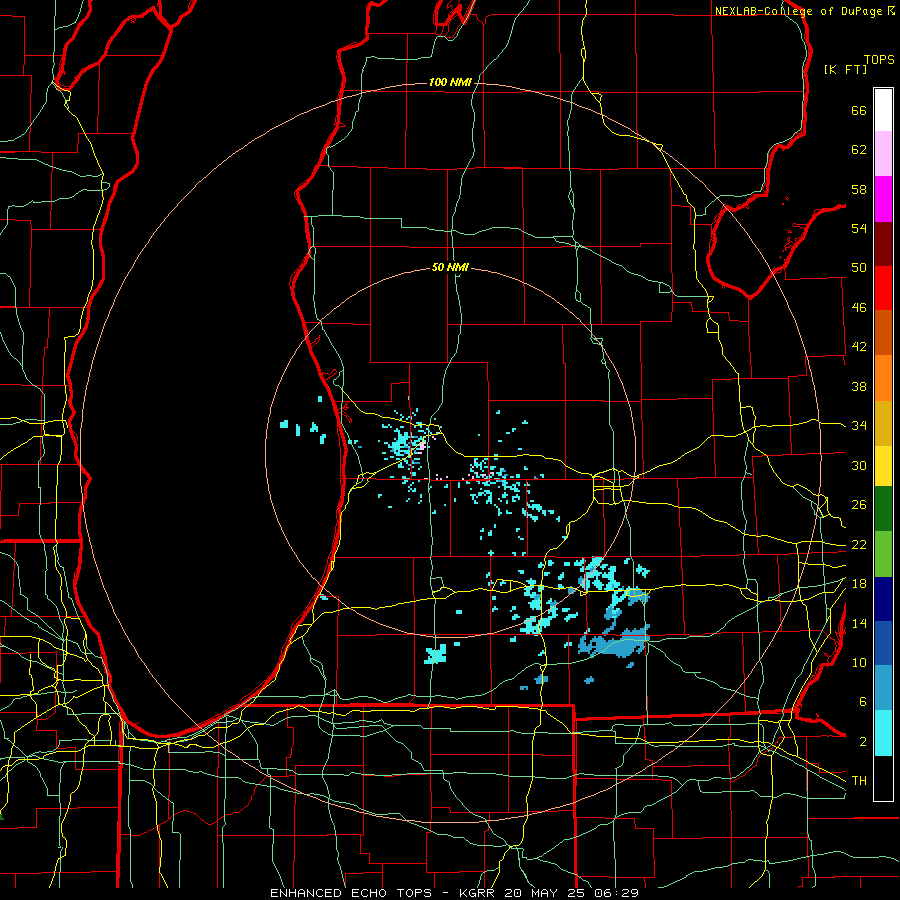Click the black swatch beside the TH label
This screenshot has height=900, width=900.
coord(883,778)
